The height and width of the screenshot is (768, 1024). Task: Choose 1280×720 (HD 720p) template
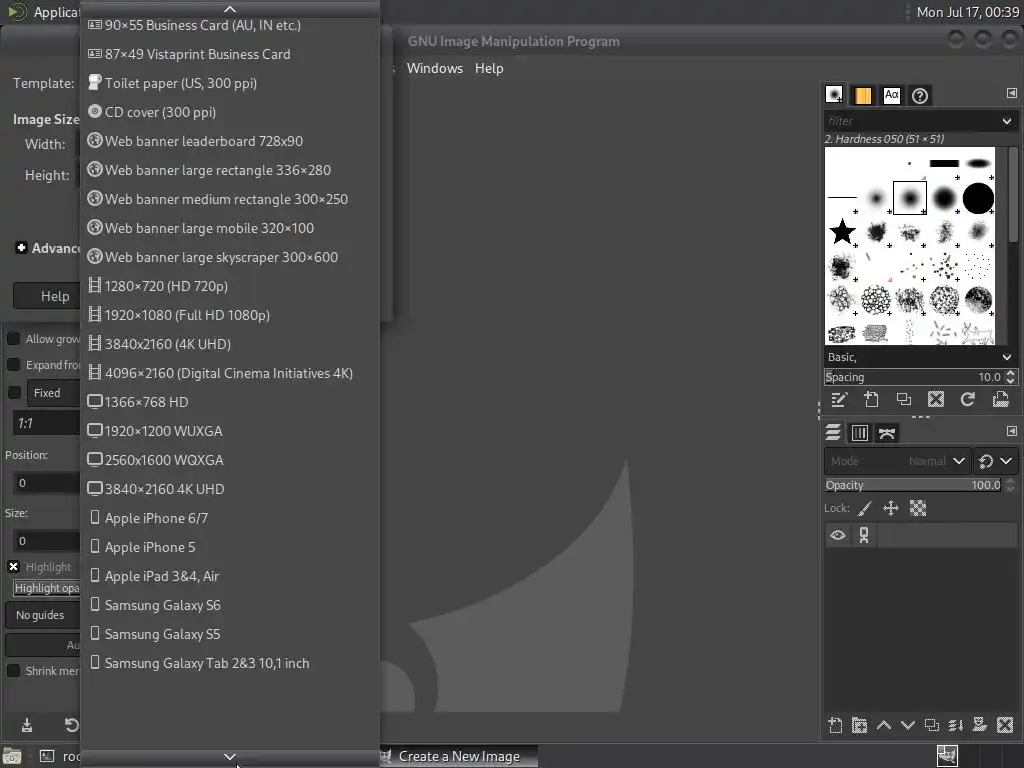[x=229, y=286]
